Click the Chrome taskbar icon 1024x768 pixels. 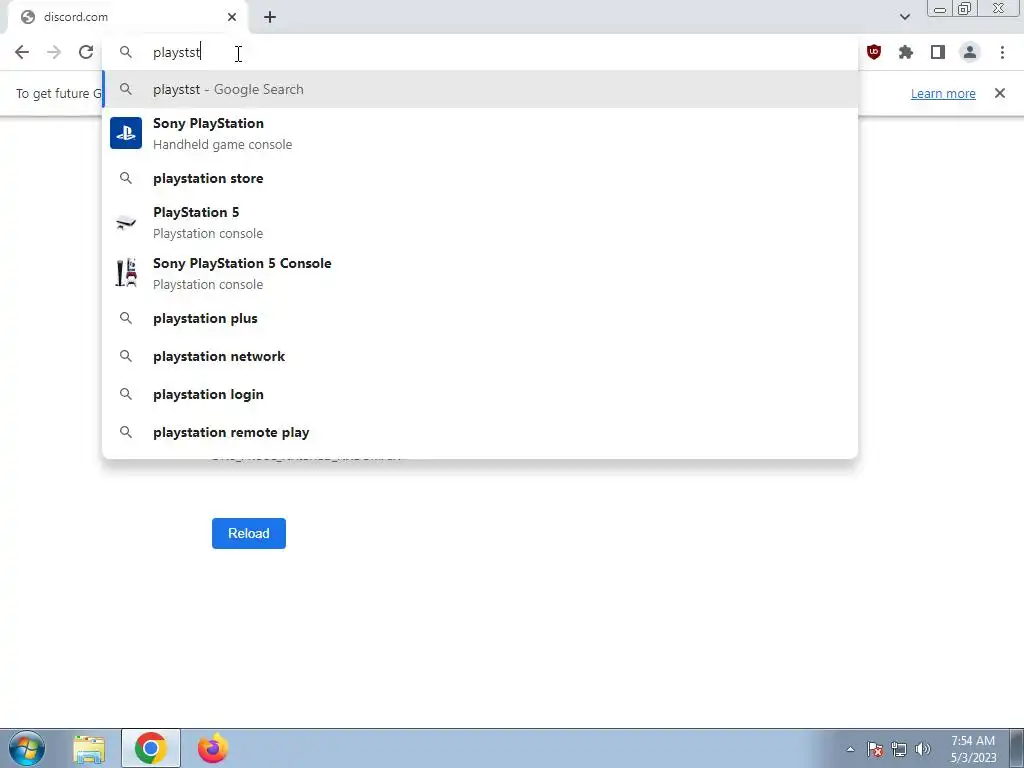(151, 748)
